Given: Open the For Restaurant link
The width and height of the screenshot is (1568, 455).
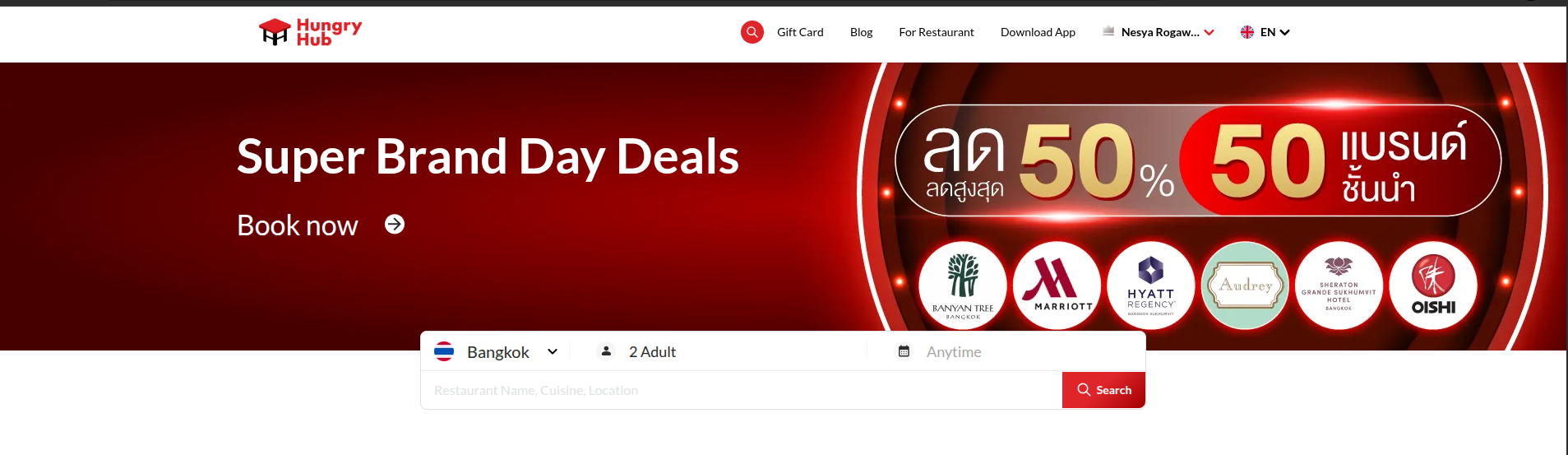Looking at the screenshot, I should tap(937, 32).
